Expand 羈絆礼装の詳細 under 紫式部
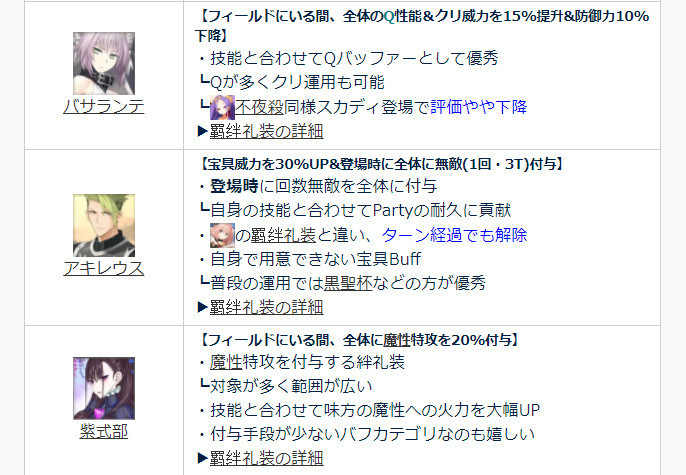The width and height of the screenshot is (686, 475). tap(266, 458)
